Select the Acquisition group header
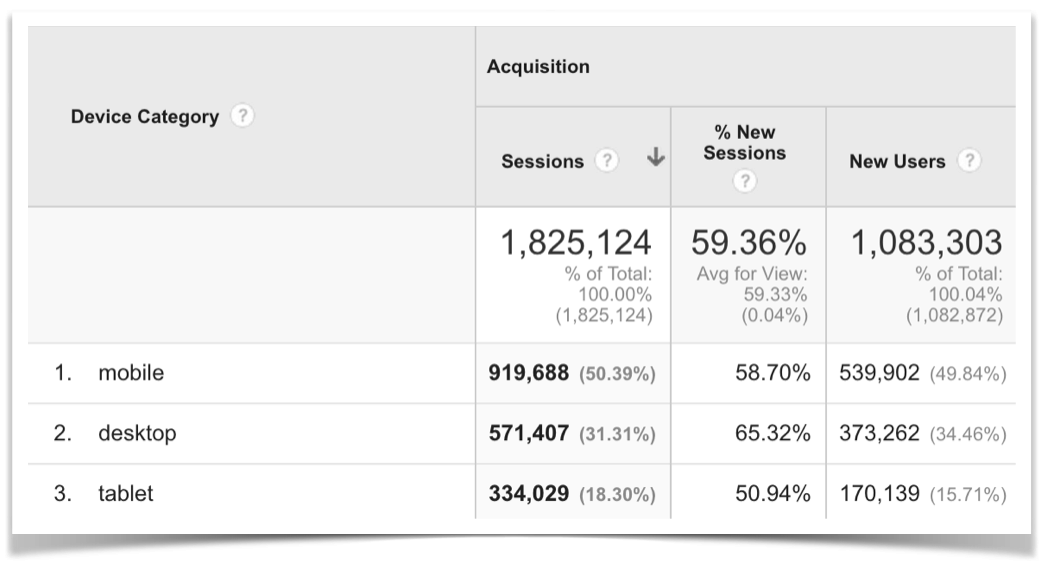 click(x=538, y=67)
